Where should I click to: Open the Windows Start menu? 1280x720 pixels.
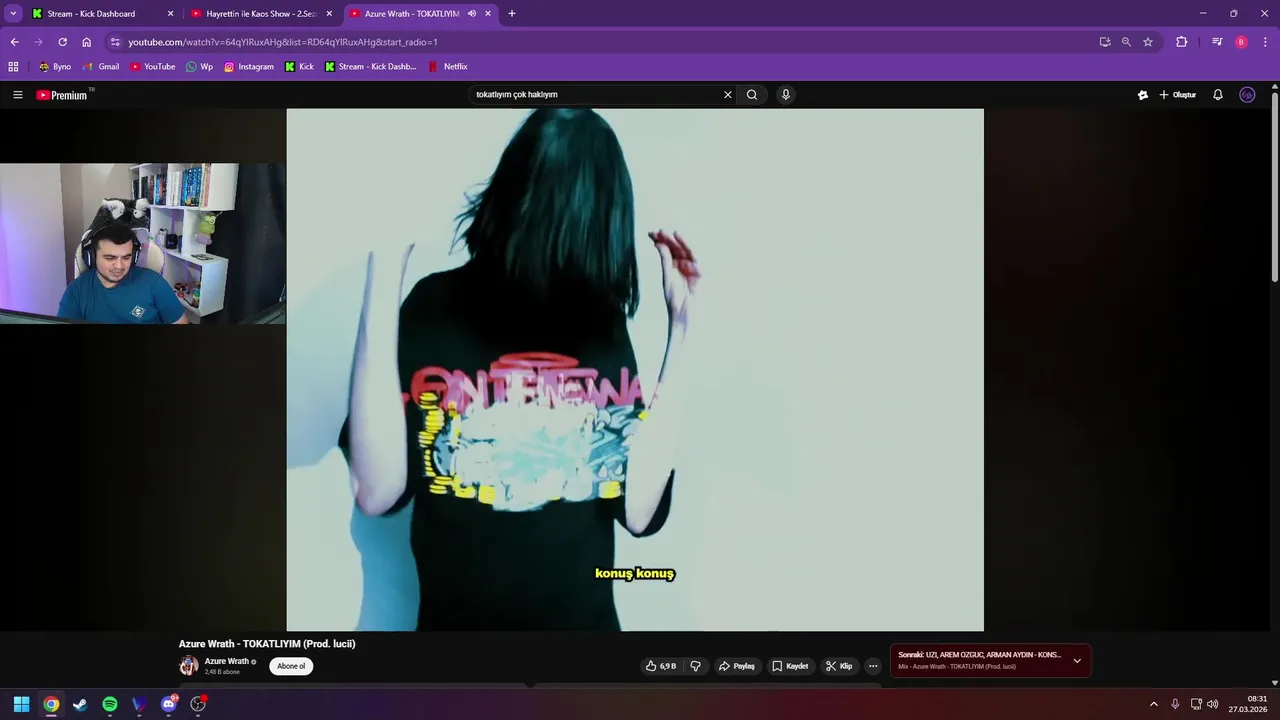pyautogui.click(x=21, y=704)
